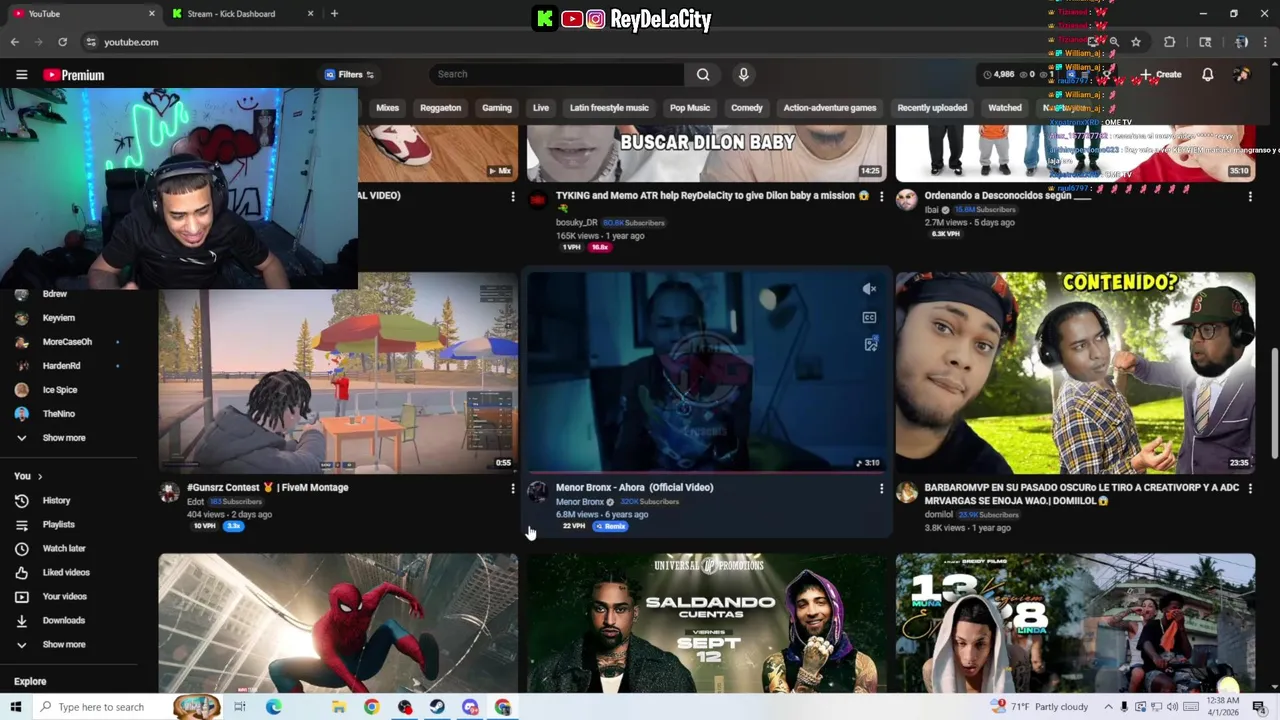The image size is (1280, 720).
Task: Select the Reggaeton filter chip
Action: coord(440,108)
